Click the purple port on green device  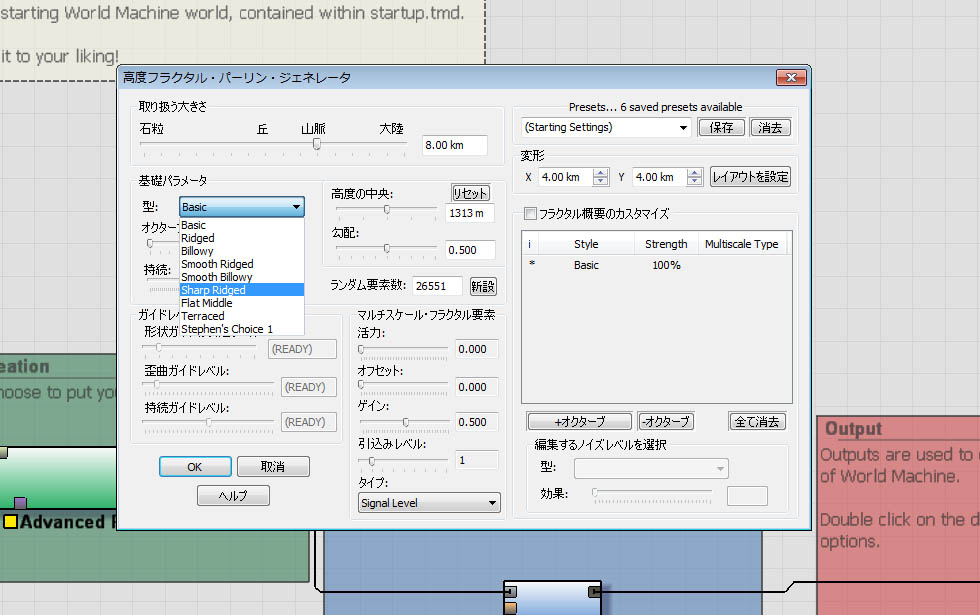(21, 502)
